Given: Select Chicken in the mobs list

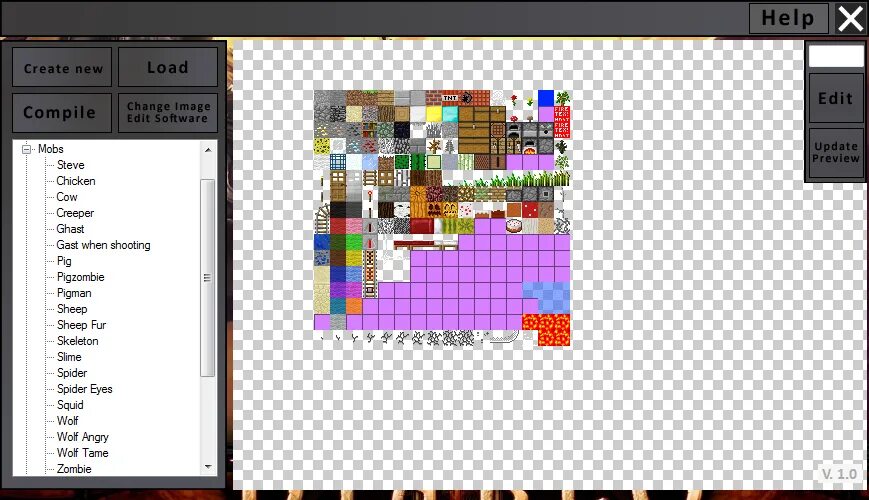Looking at the screenshot, I should pyautogui.click(x=76, y=181).
